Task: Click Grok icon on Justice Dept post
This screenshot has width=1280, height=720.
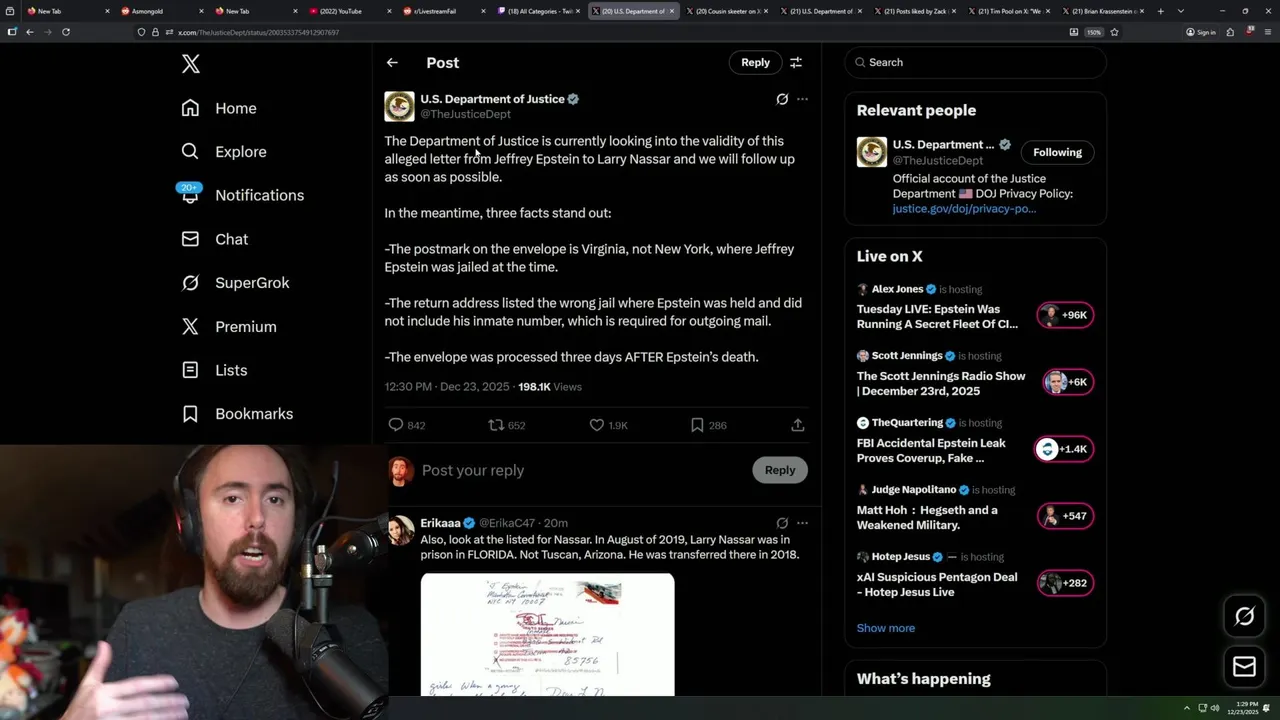Action: 782,99
